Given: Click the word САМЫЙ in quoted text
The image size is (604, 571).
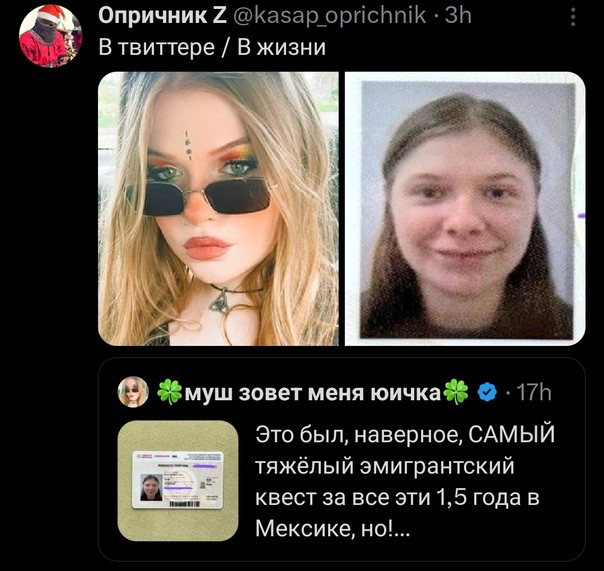Looking at the screenshot, I should point(512,434).
